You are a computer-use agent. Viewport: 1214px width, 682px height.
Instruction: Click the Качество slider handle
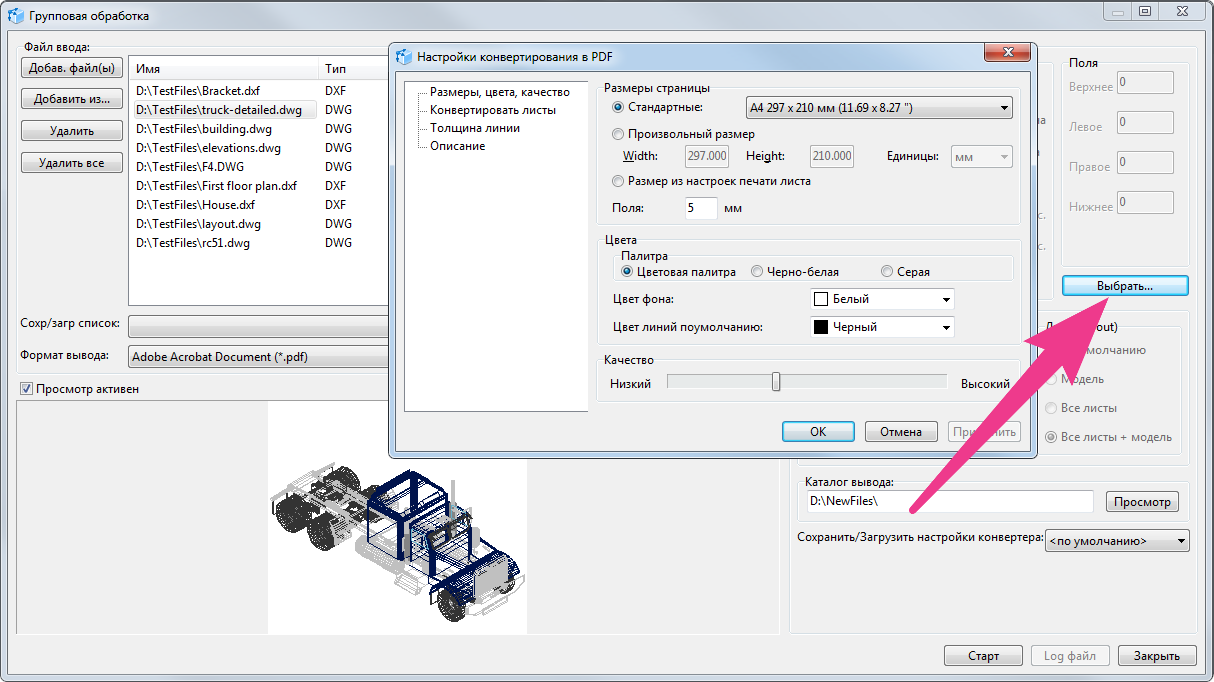[x=776, y=382]
